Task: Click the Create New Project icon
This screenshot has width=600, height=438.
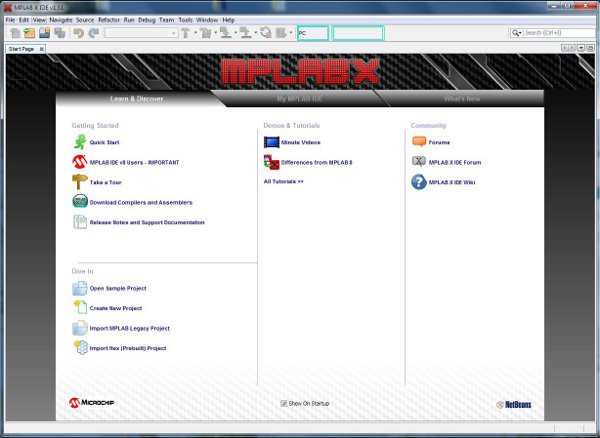Action: tap(80, 308)
